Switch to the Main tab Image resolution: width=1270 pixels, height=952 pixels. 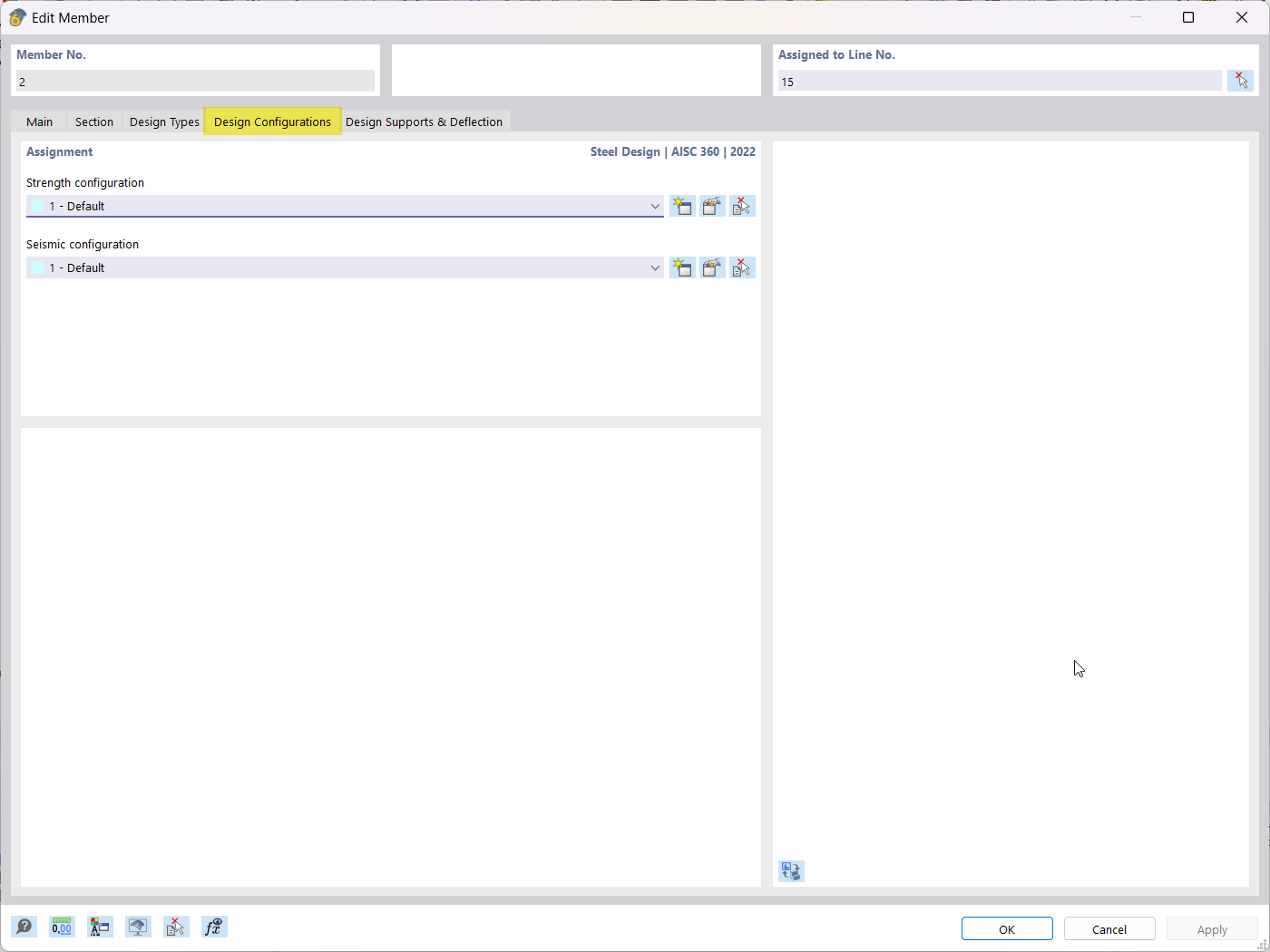pos(39,121)
